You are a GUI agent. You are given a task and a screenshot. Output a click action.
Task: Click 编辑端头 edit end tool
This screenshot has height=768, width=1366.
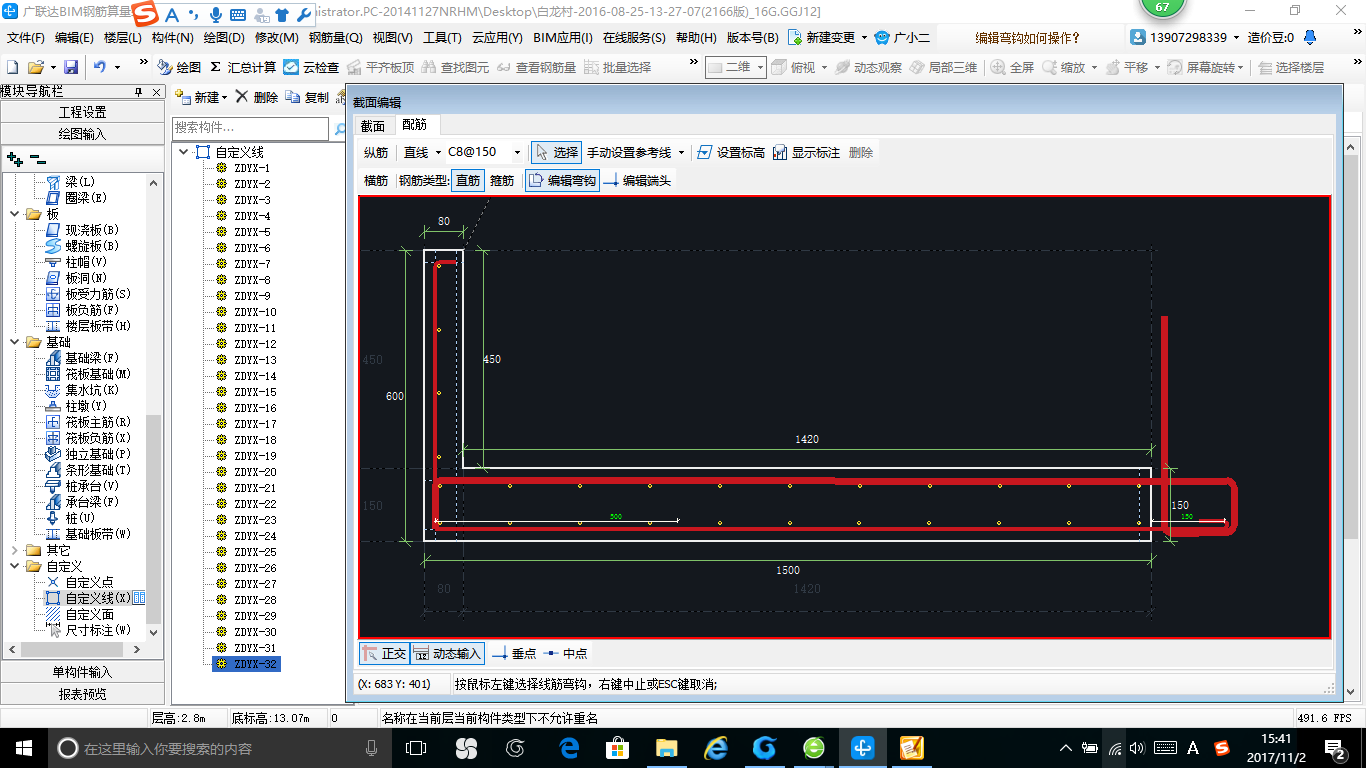pyautogui.click(x=637, y=180)
